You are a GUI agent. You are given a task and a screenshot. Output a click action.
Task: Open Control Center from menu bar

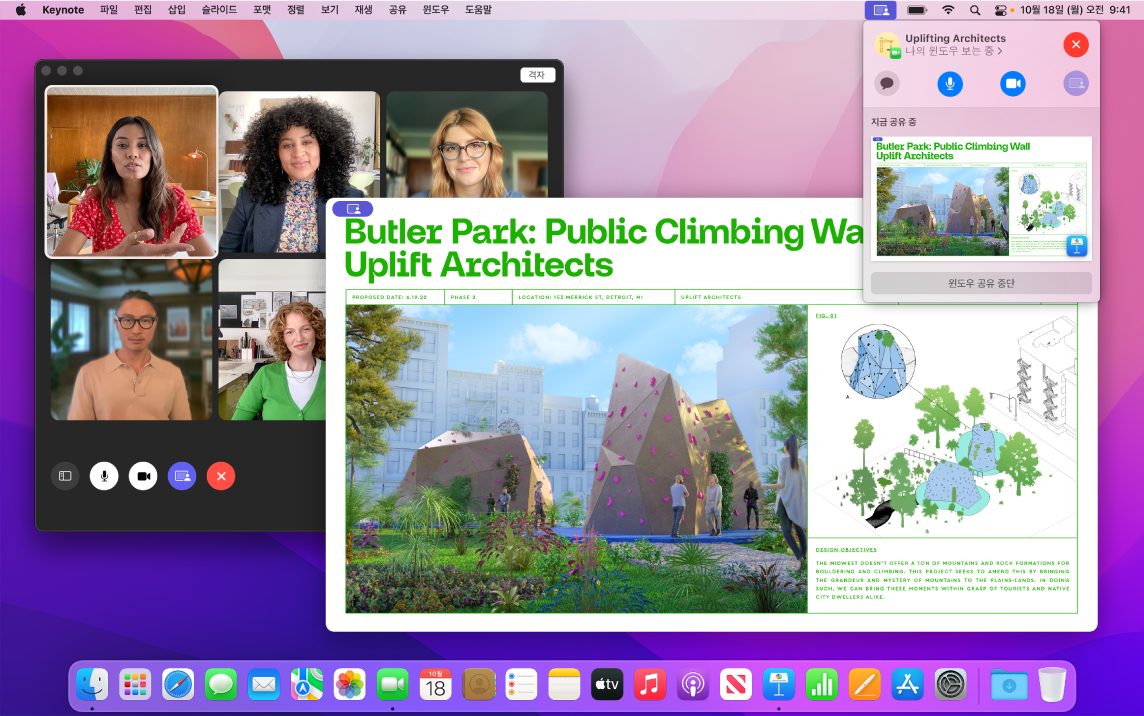pos(1000,9)
